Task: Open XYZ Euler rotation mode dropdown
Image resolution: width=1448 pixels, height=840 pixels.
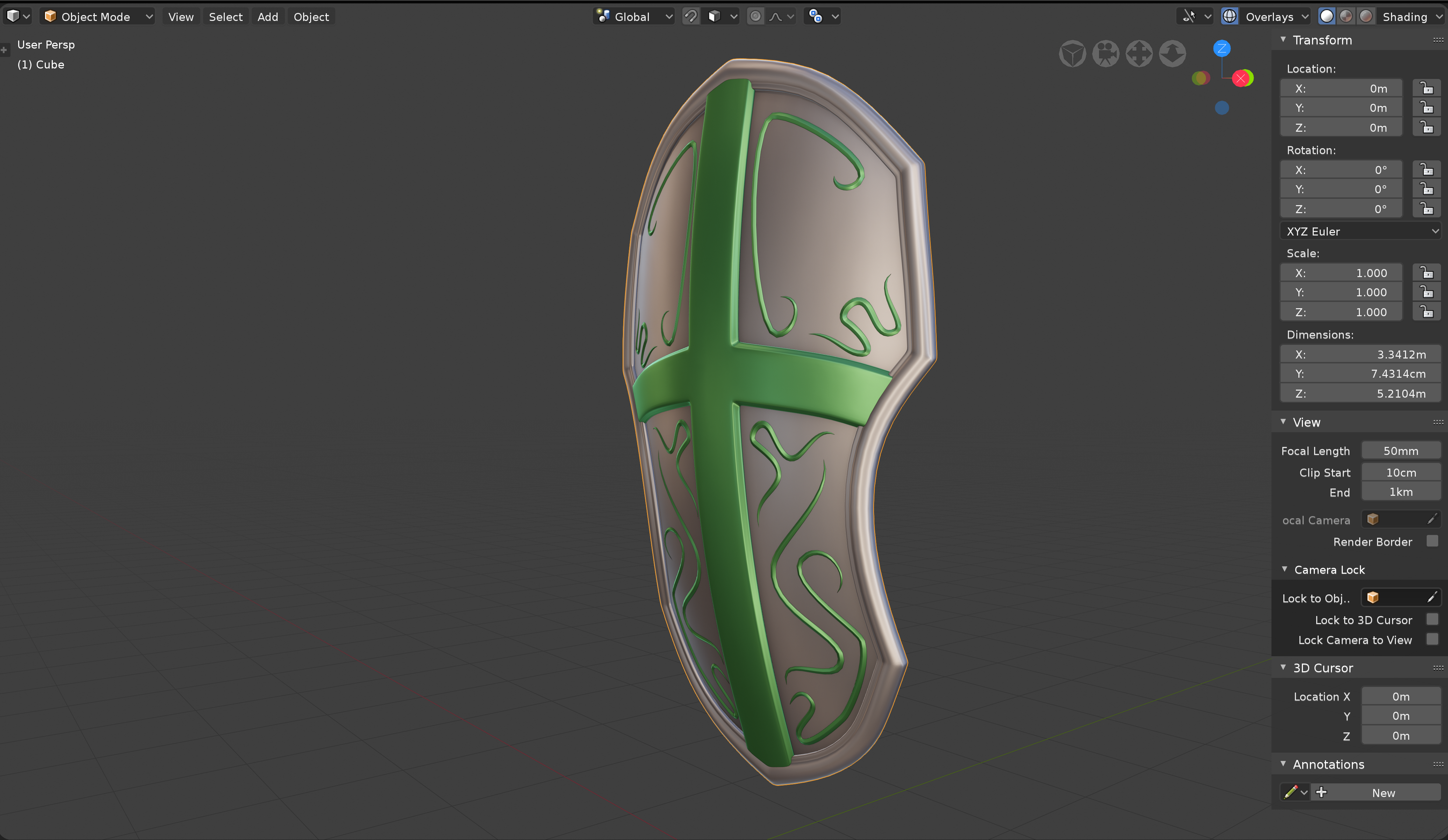Action: pyautogui.click(x=1360, y=231)
